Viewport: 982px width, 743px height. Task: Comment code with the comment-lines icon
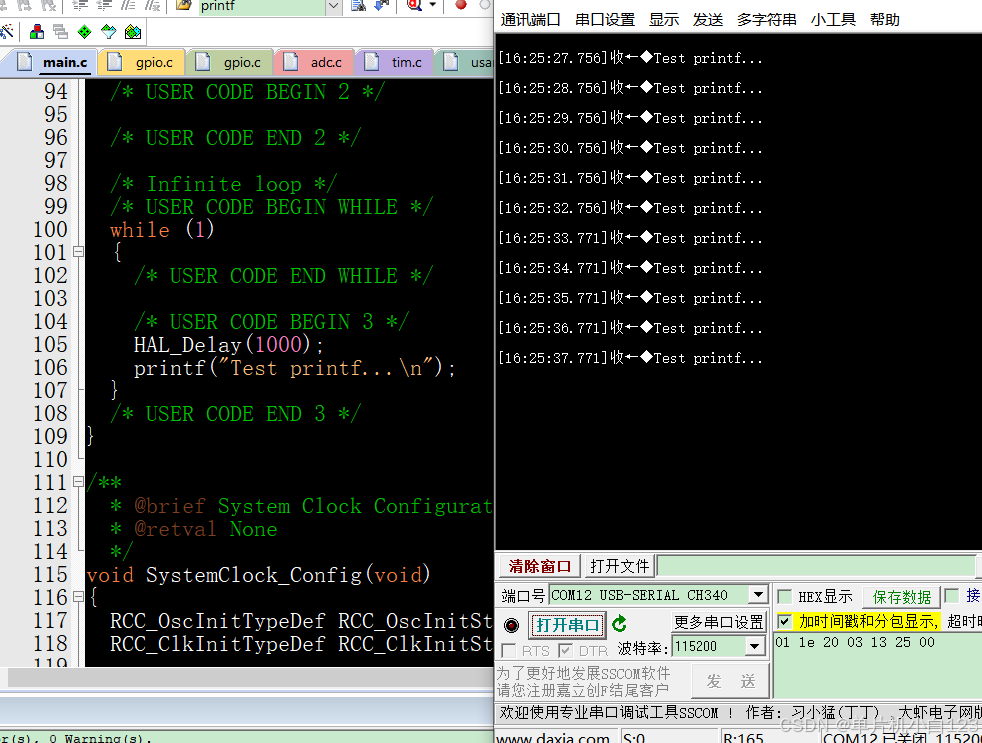(x=126, y=8)
